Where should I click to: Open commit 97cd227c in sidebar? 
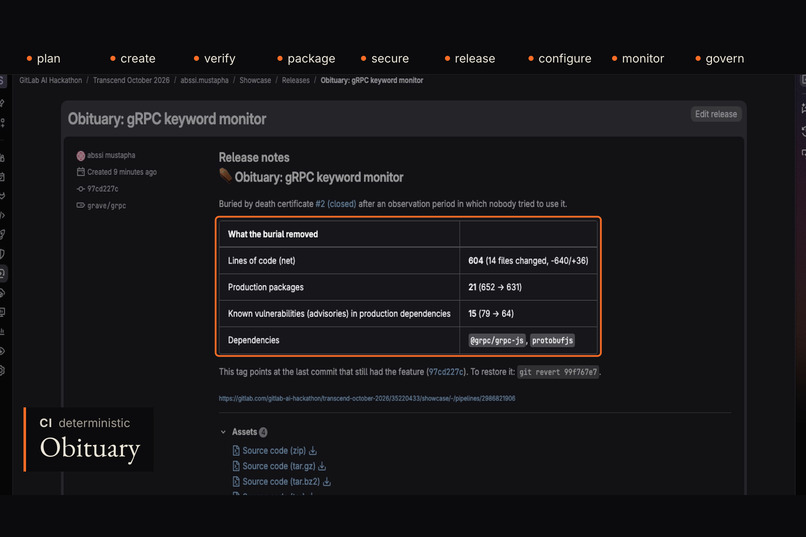coord(102,189)
